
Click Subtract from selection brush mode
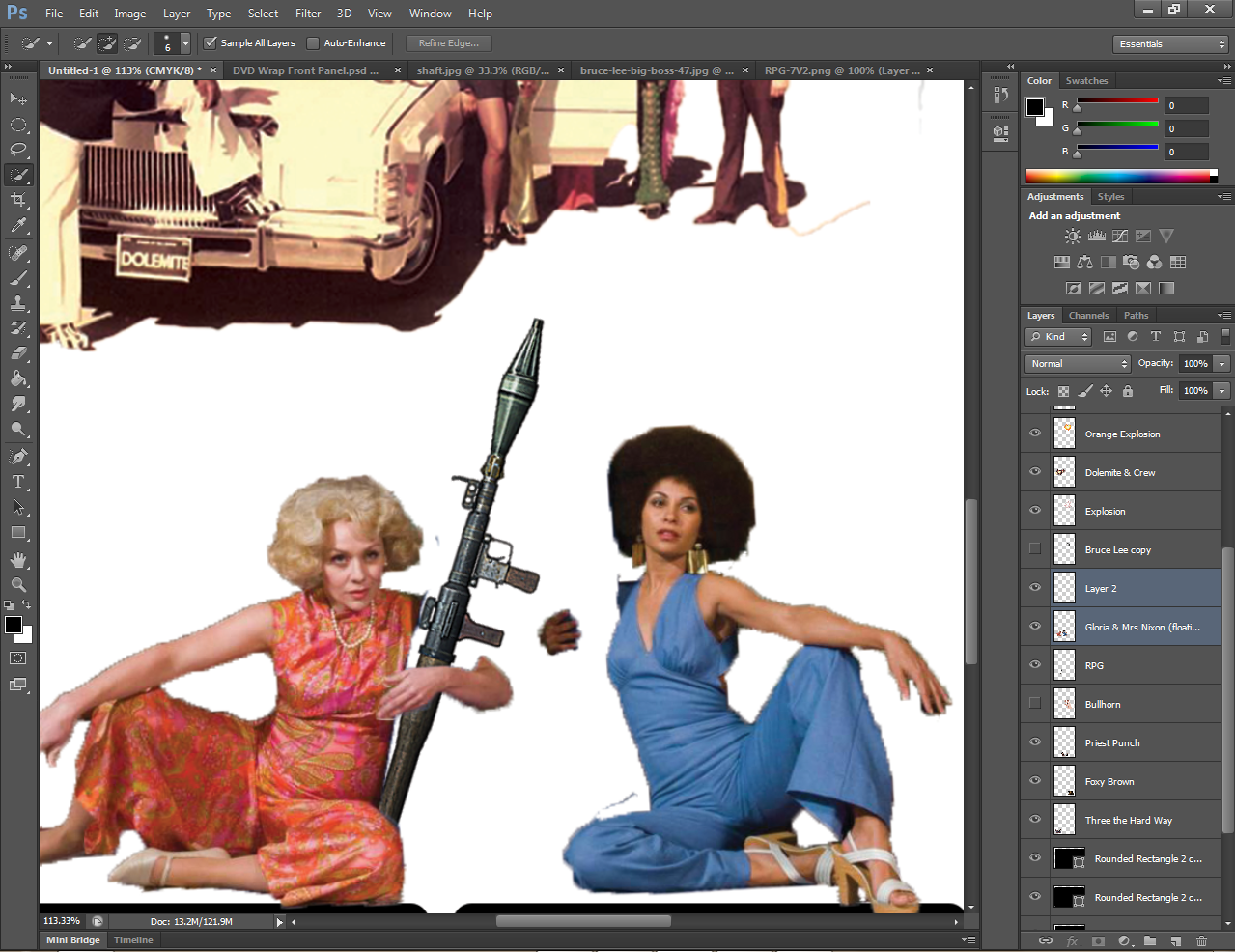click(x=133, y=43)
